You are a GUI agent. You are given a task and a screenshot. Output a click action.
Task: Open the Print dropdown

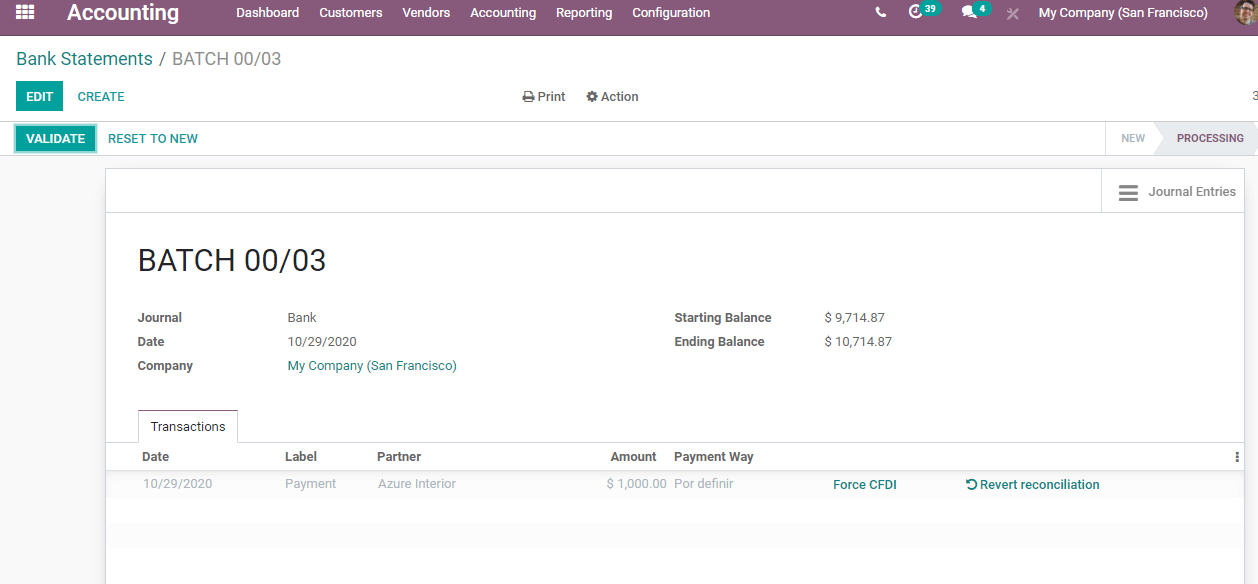pos(544,97)
